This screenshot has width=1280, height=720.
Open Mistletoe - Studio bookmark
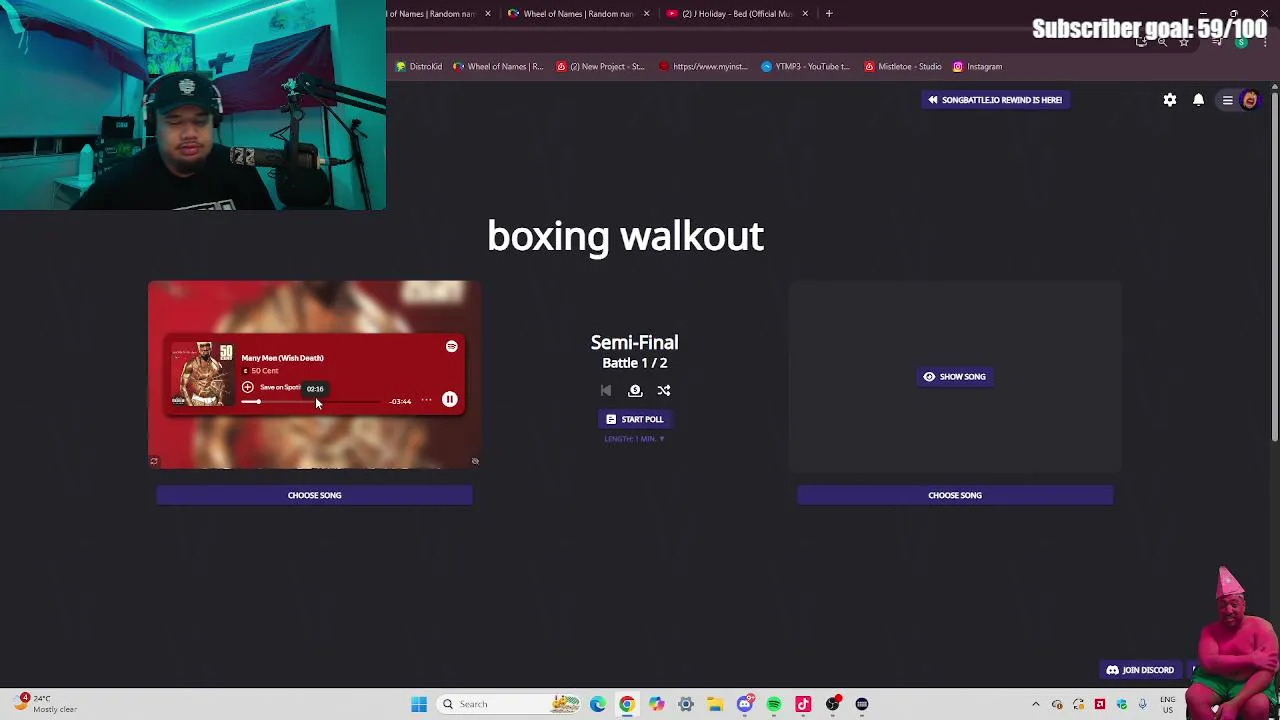pyautogui.click(x=903, y=67)
